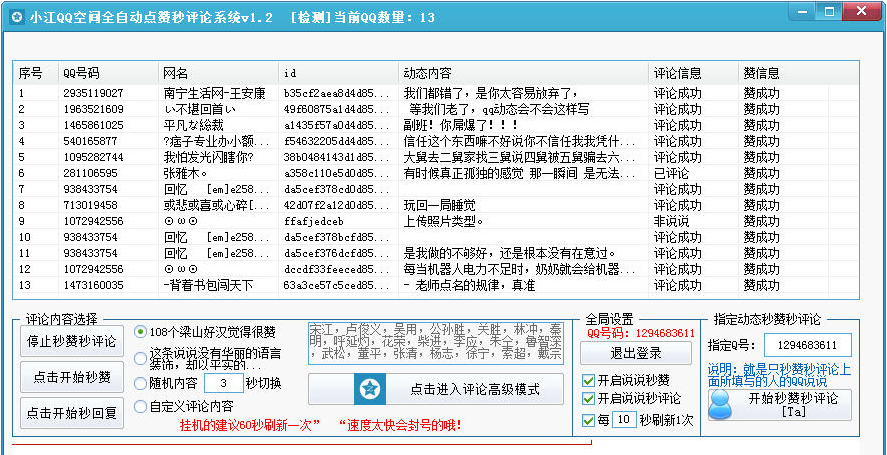
Task: Click the QQ号码 column header
Action: coord(108,73)
